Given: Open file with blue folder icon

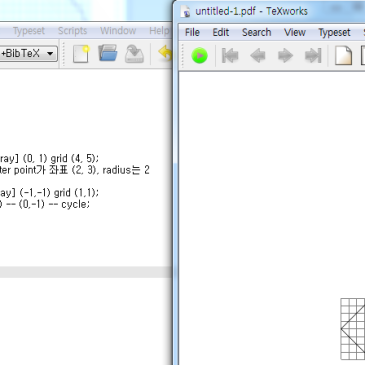Looking at the screenshot, I should click(108, 53).
